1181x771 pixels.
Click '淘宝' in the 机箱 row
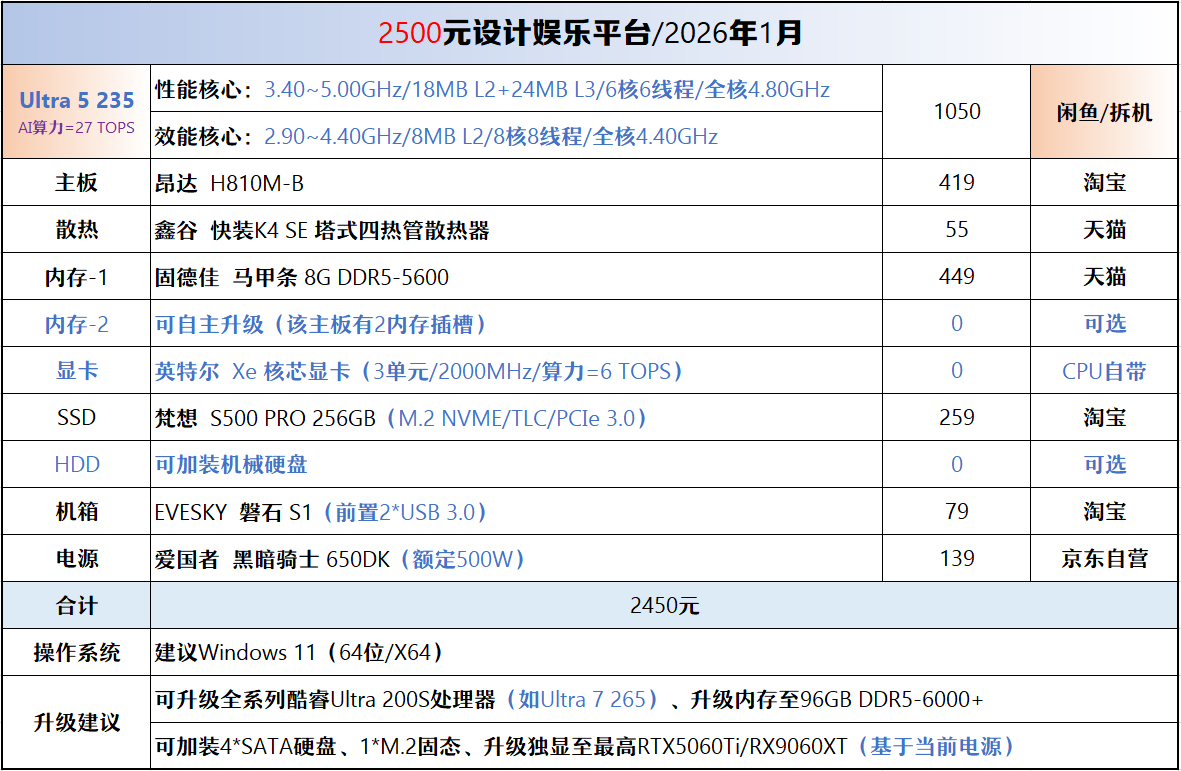pos(1104,512)
